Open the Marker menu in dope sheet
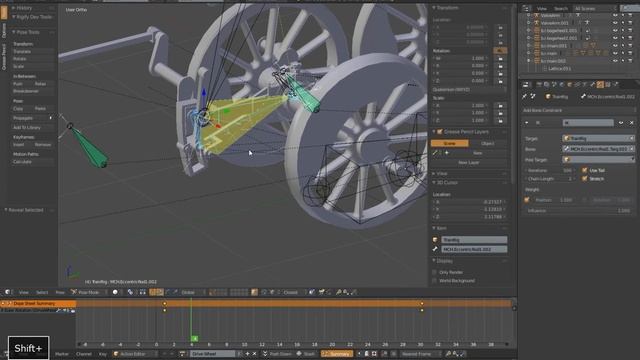 [x=62, y=354]
